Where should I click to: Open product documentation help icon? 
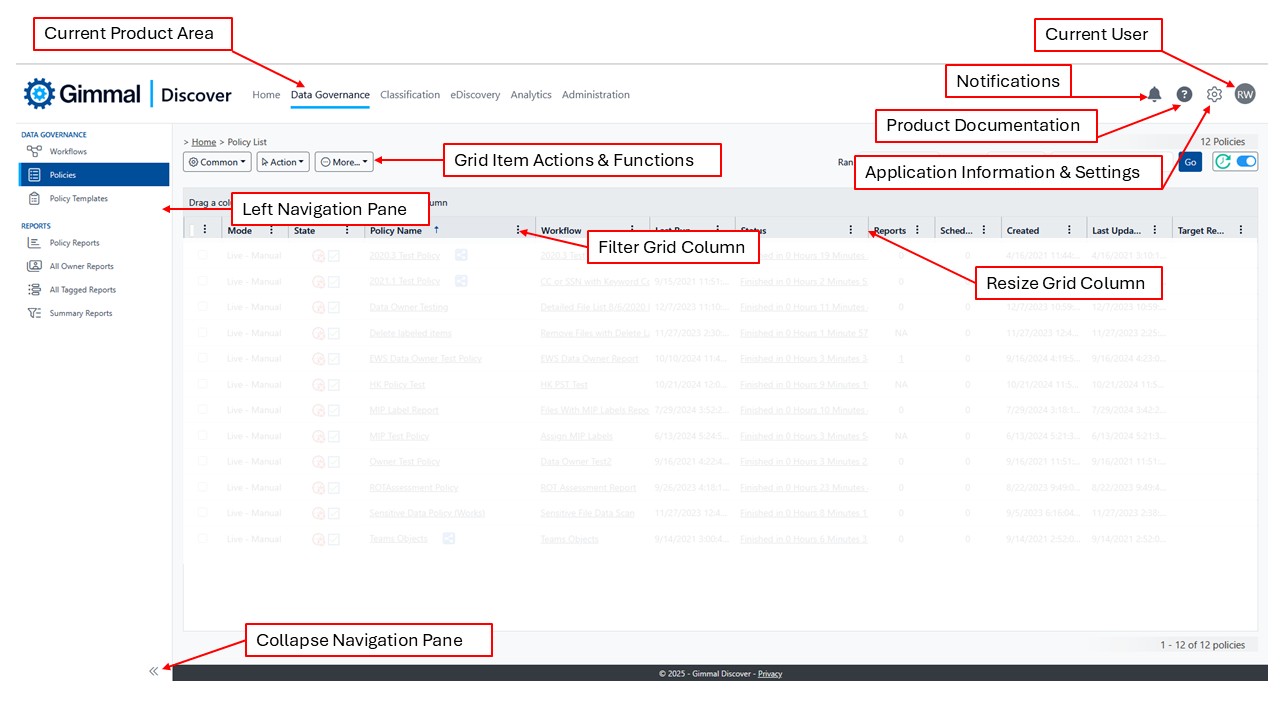1184,94
